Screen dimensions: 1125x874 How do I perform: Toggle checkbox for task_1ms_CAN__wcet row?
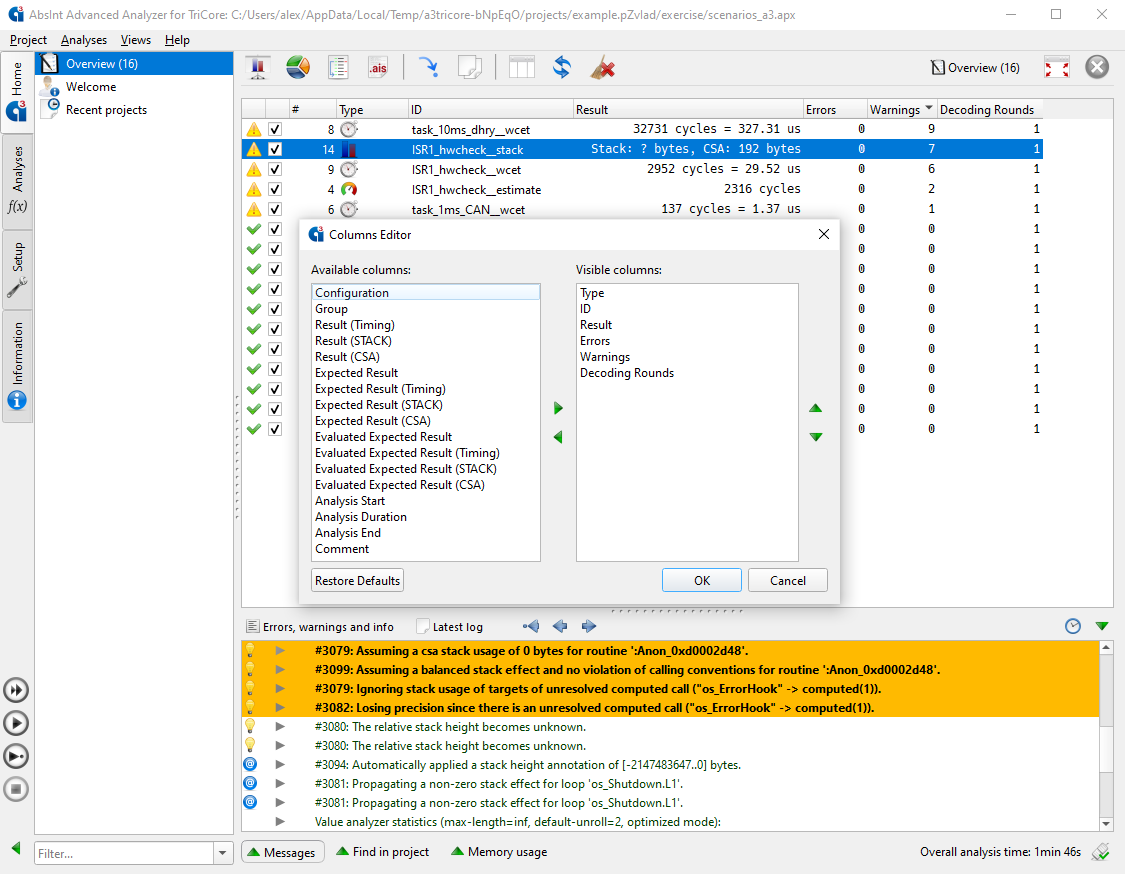tap(275, 210)
